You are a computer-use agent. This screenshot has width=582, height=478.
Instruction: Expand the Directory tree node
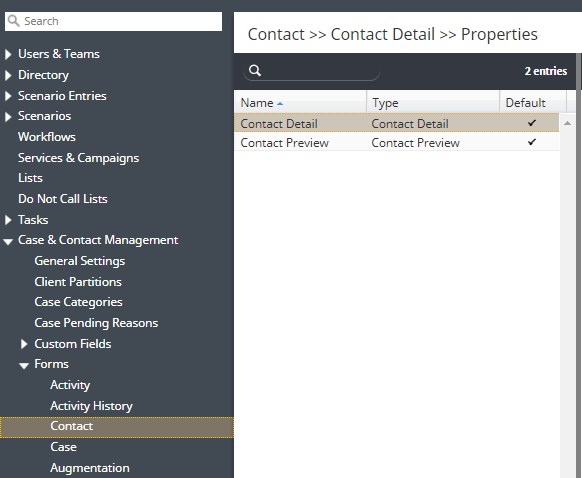tap(8, 75)
